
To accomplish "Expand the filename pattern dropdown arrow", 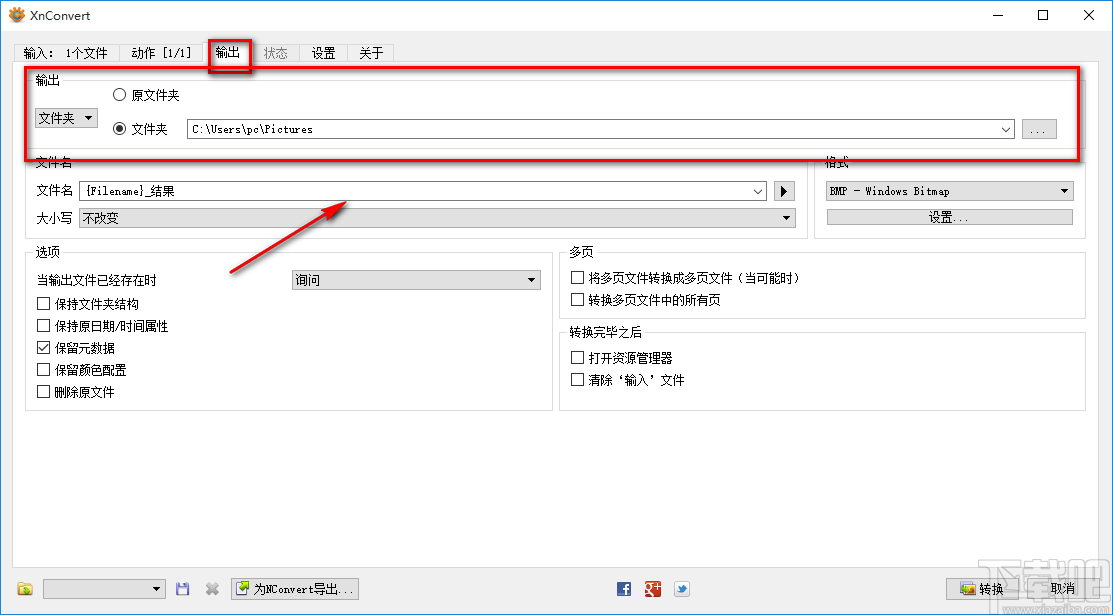I will 758,191.
